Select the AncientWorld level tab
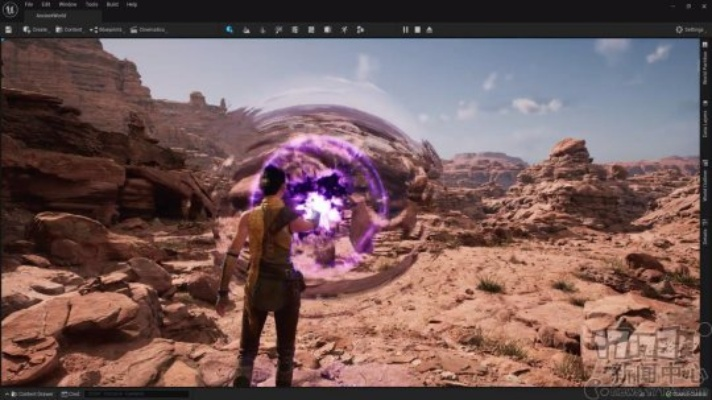The width and height of the screenshot is (712, 400). coord(51,15)
